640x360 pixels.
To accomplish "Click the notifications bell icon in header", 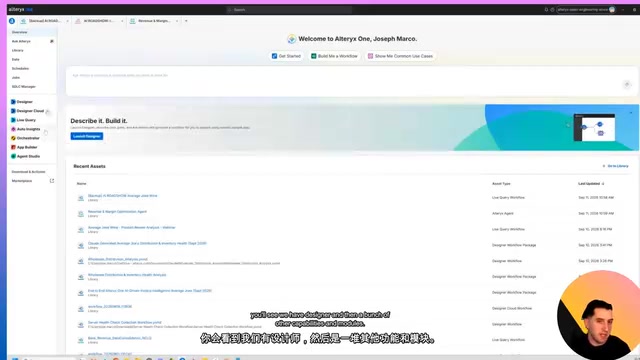I will pyautogui.click(x=546, y=9).
